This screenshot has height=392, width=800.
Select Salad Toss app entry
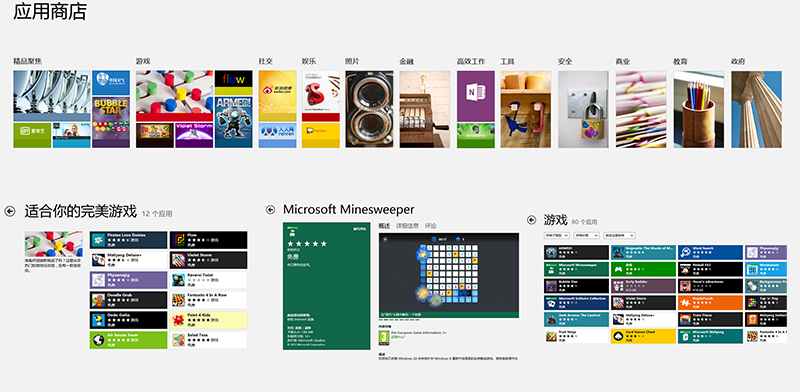(209, 340)
